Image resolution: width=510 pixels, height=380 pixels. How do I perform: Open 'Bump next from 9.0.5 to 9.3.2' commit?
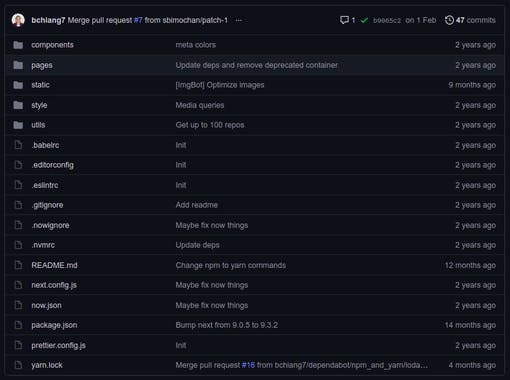click(x=227, y=325)
